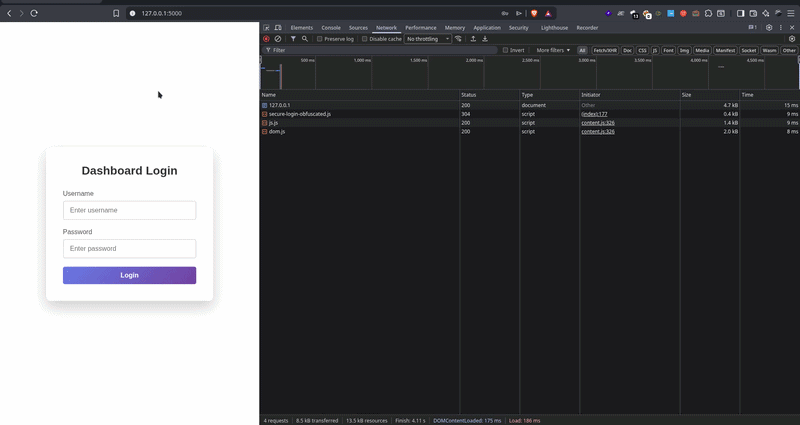Open the Memory tab
800x425 pixels.
coord(455,28)
